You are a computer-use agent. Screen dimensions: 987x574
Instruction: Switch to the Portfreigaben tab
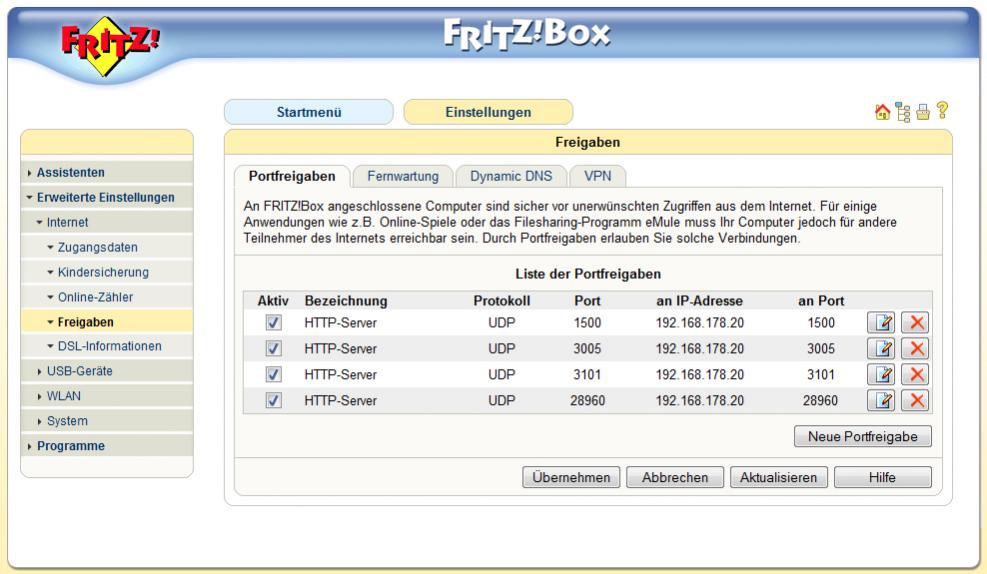(x=291, y=176)
